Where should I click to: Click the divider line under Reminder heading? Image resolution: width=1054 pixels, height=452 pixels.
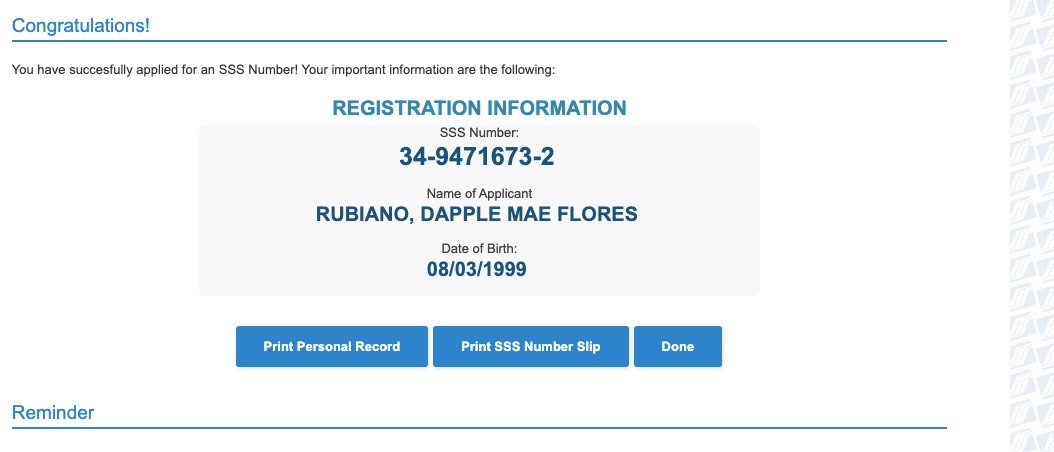click(x=479, y=428)
